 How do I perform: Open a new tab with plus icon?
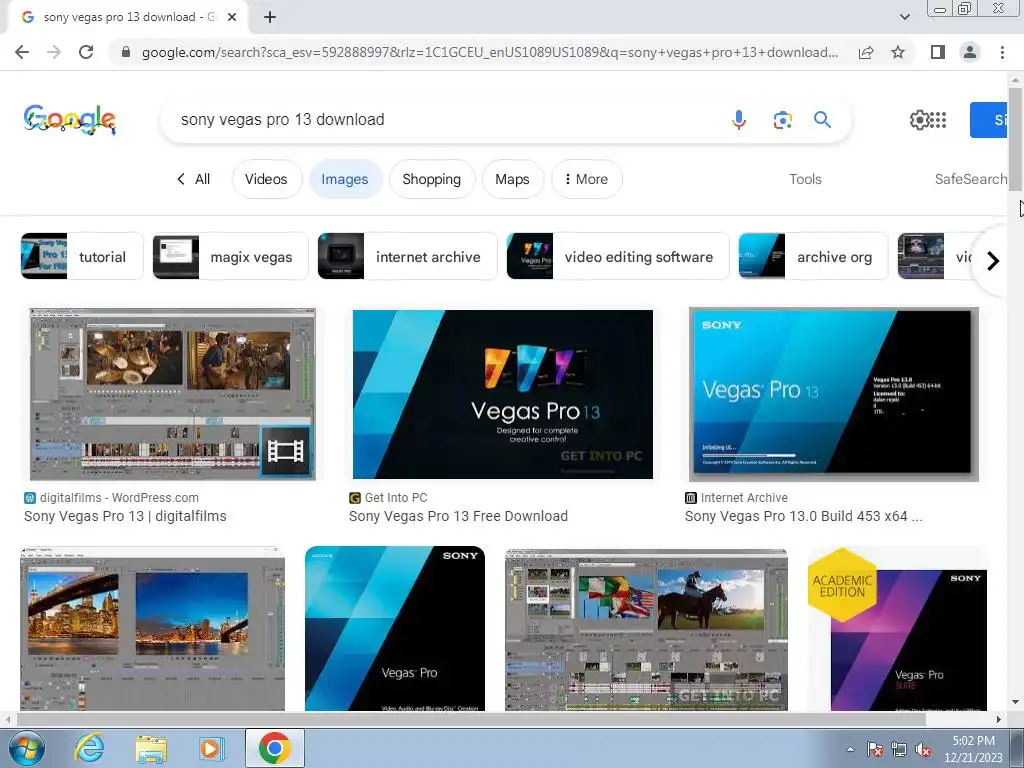270,18
